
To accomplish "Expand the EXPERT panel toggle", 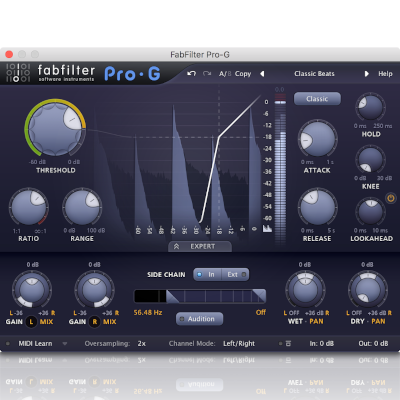I will coord(200,246).
